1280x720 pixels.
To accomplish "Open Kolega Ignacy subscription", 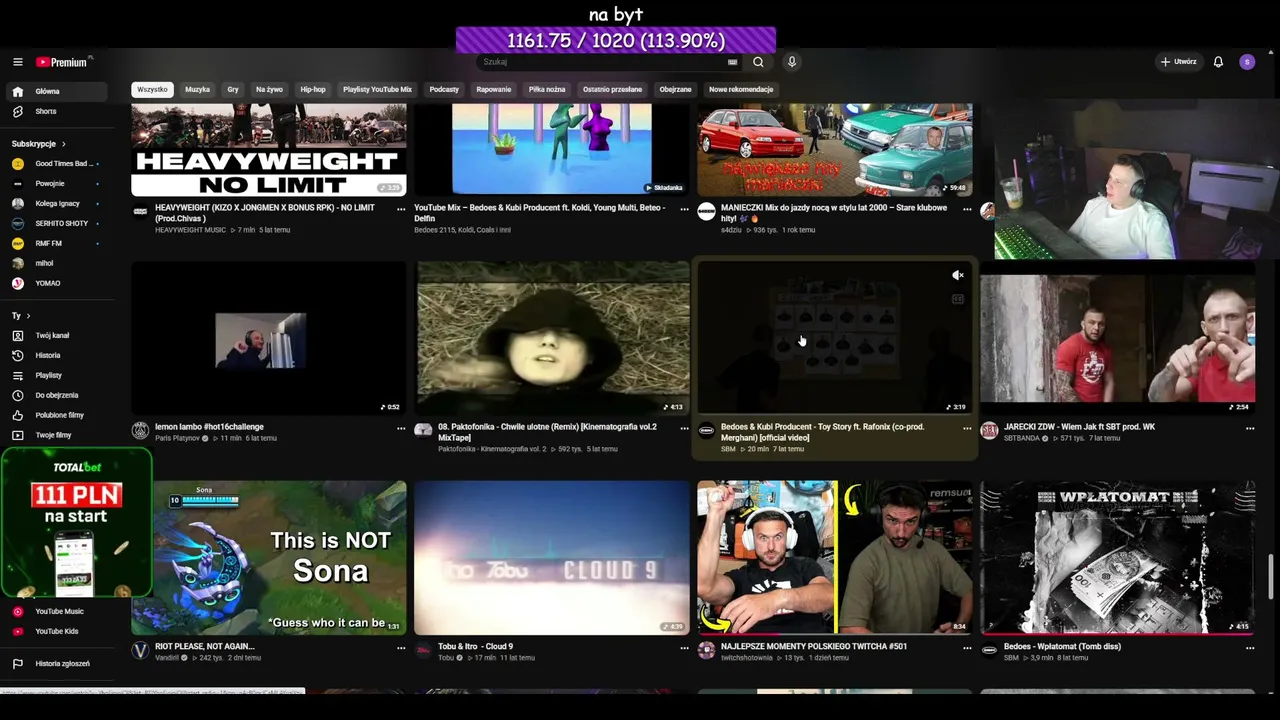I will [x=55, y=203].
